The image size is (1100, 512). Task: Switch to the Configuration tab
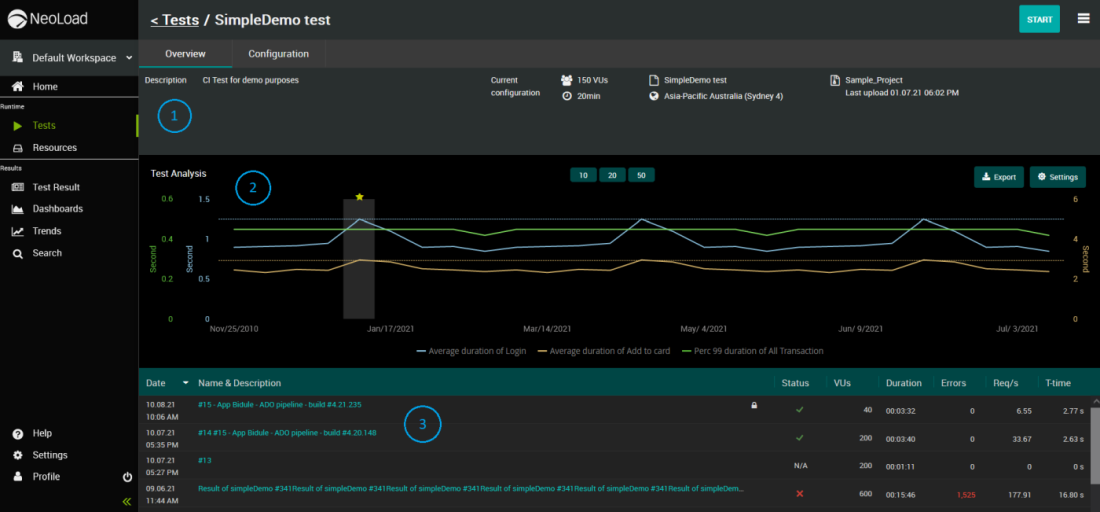point(278,54)
